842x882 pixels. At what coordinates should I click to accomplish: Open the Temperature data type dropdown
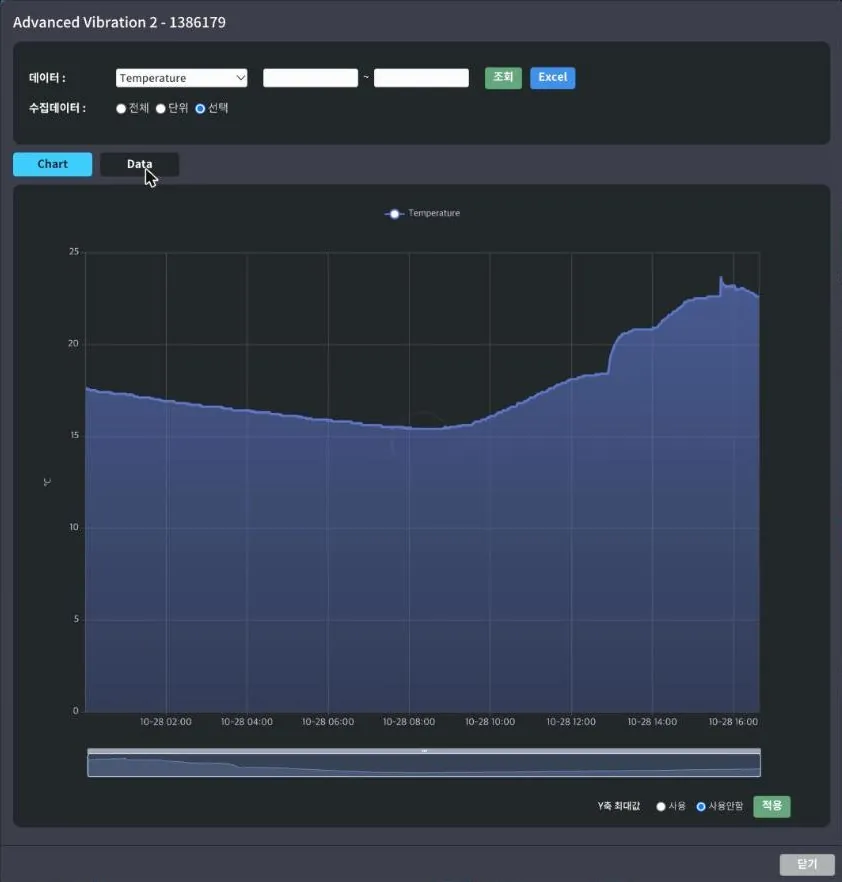click(181, 78)
